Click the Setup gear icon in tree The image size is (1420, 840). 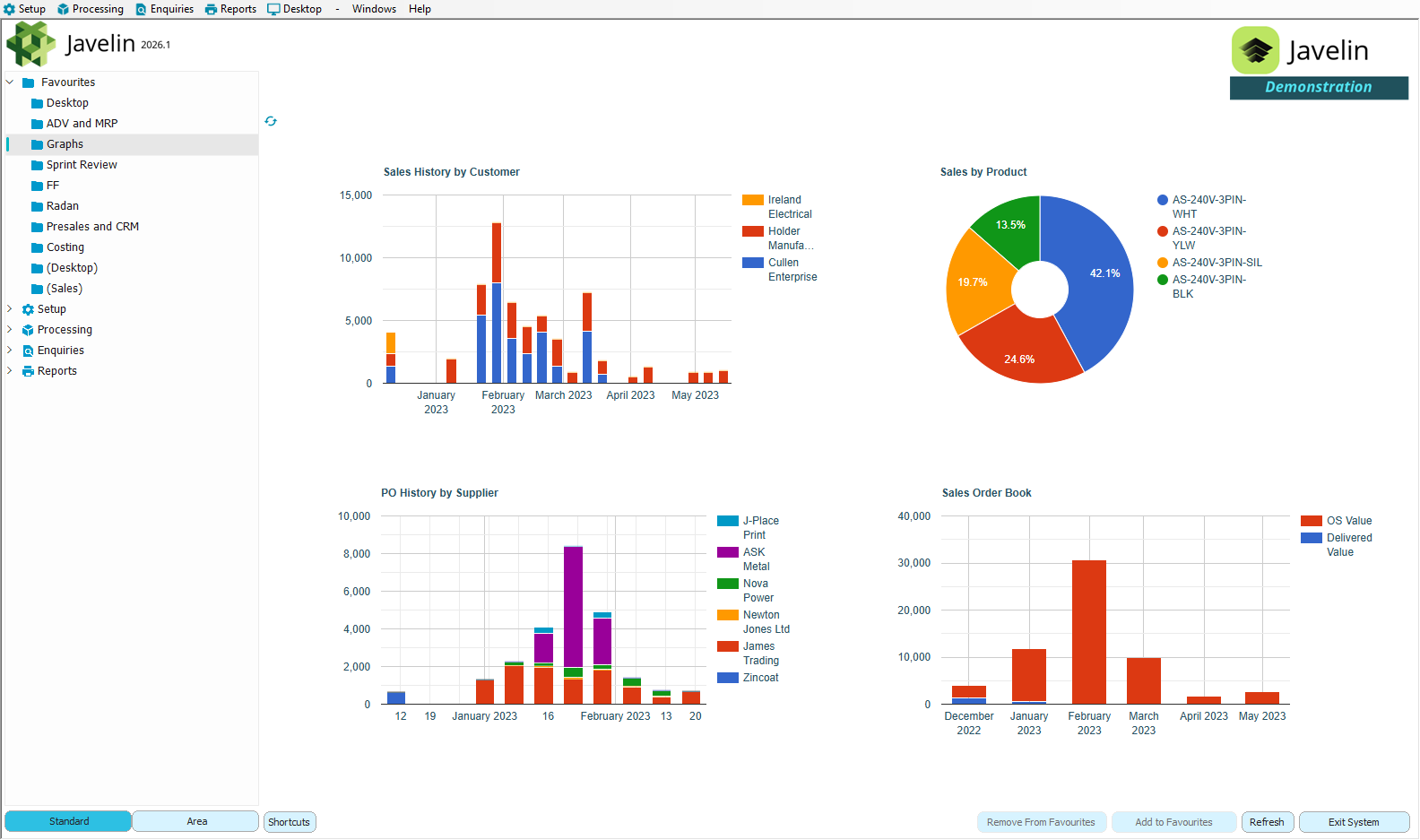click(x=28, y=309)
